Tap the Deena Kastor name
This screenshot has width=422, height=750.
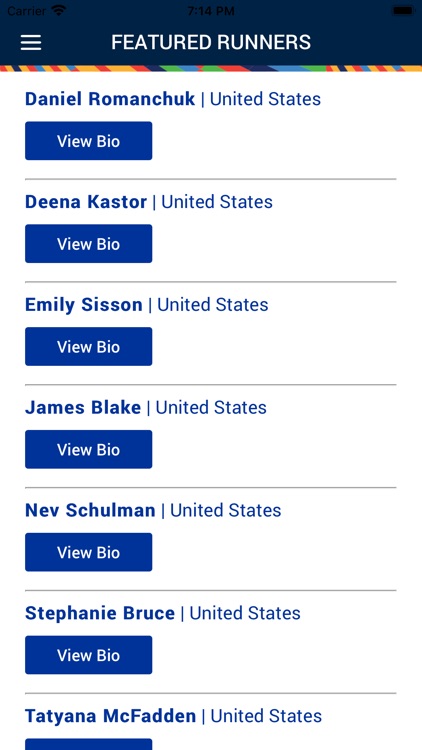(x=86, y=202)
